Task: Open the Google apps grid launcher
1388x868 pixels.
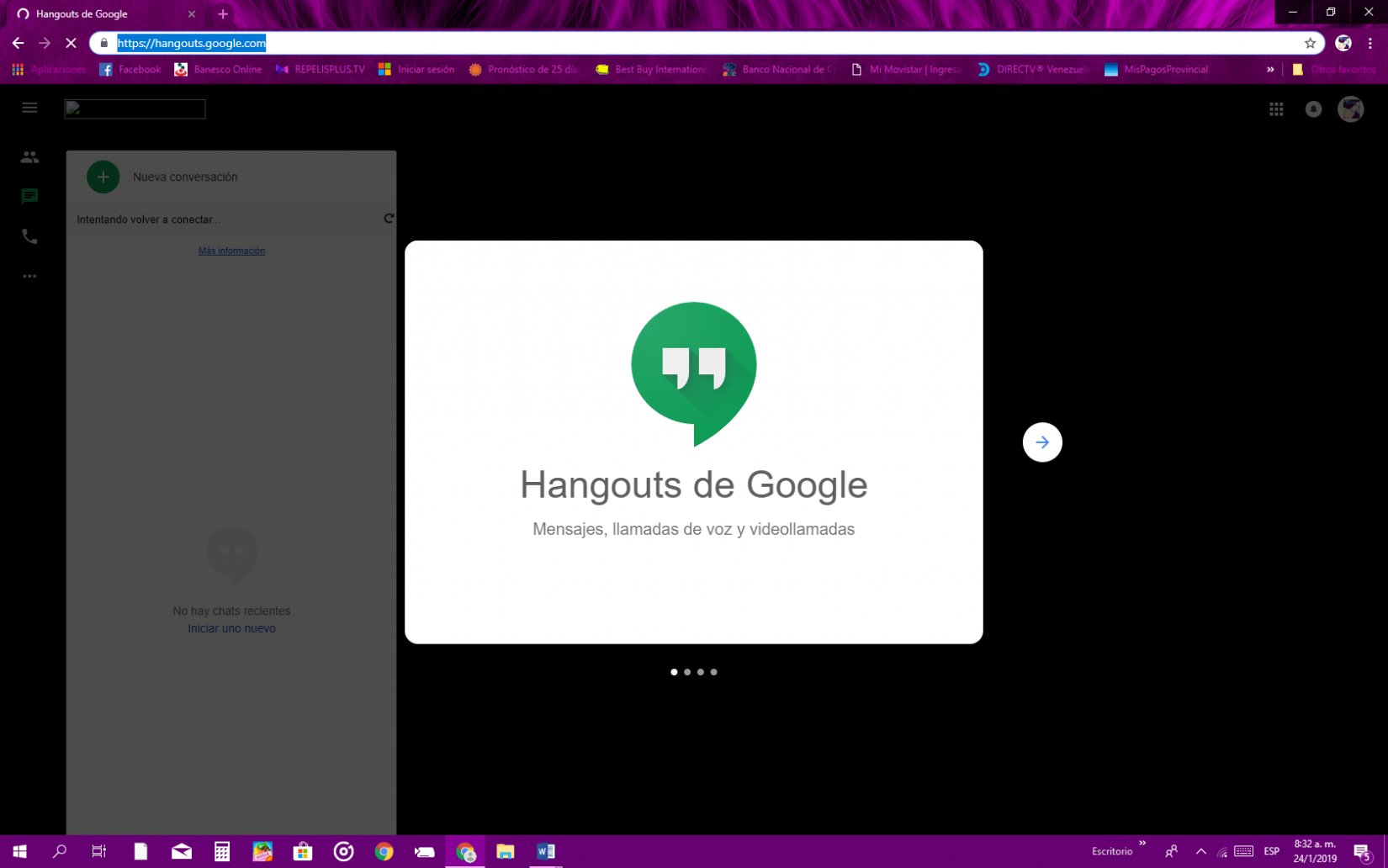Action: tap(1276, 108)
